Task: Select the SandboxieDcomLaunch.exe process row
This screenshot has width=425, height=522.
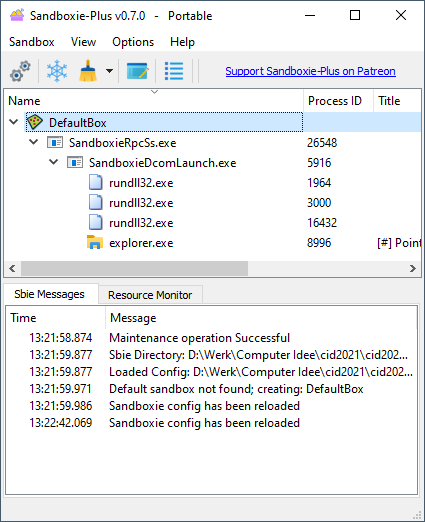Action: 212,163
